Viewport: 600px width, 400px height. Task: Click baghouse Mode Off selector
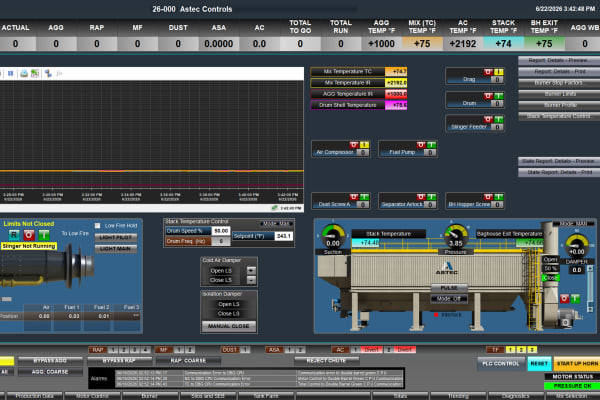[x=449, y=299]
